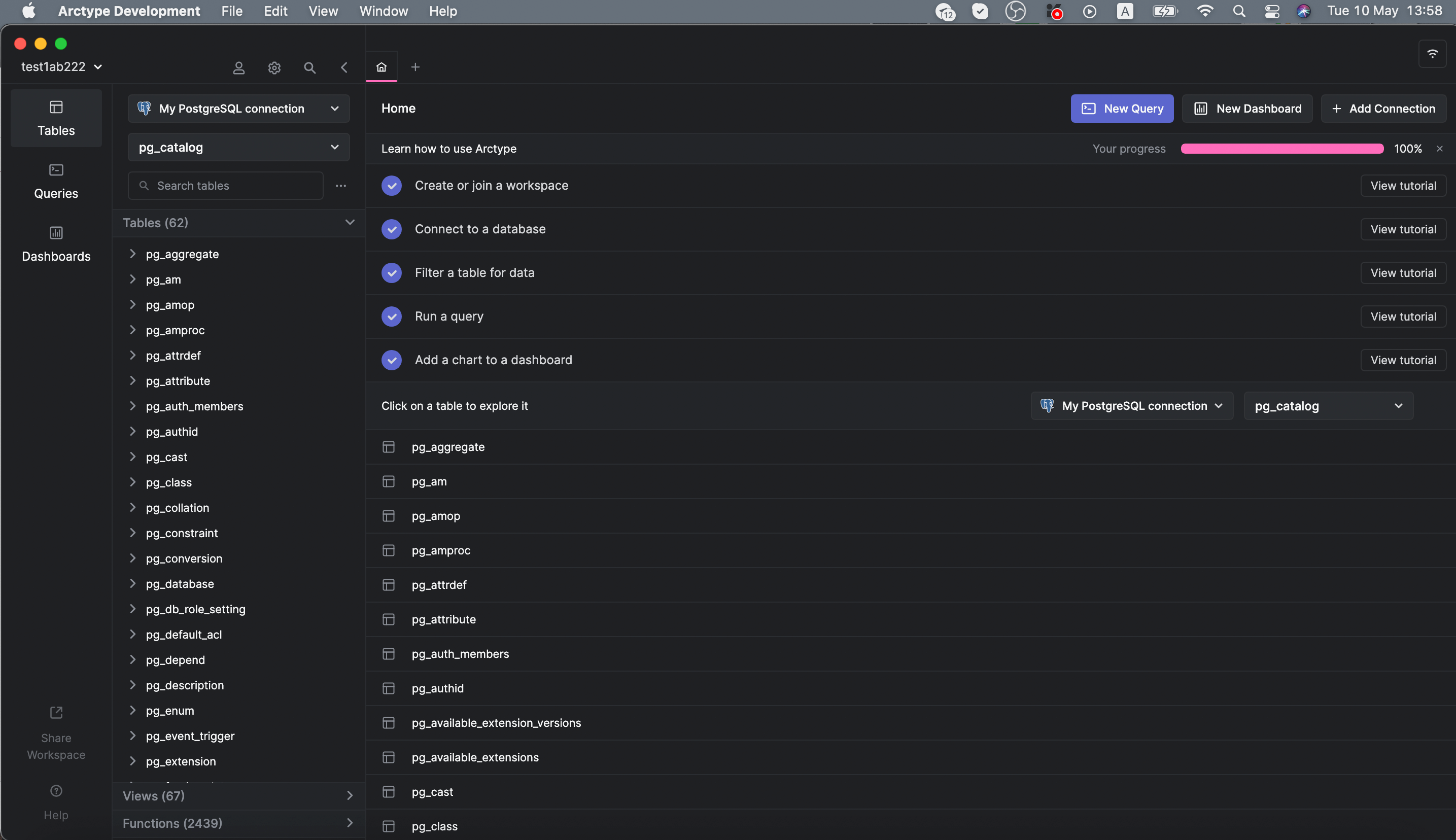1456x840 pixels.
Task: Open Siri from the menu bar
Action: point(1304,11)
